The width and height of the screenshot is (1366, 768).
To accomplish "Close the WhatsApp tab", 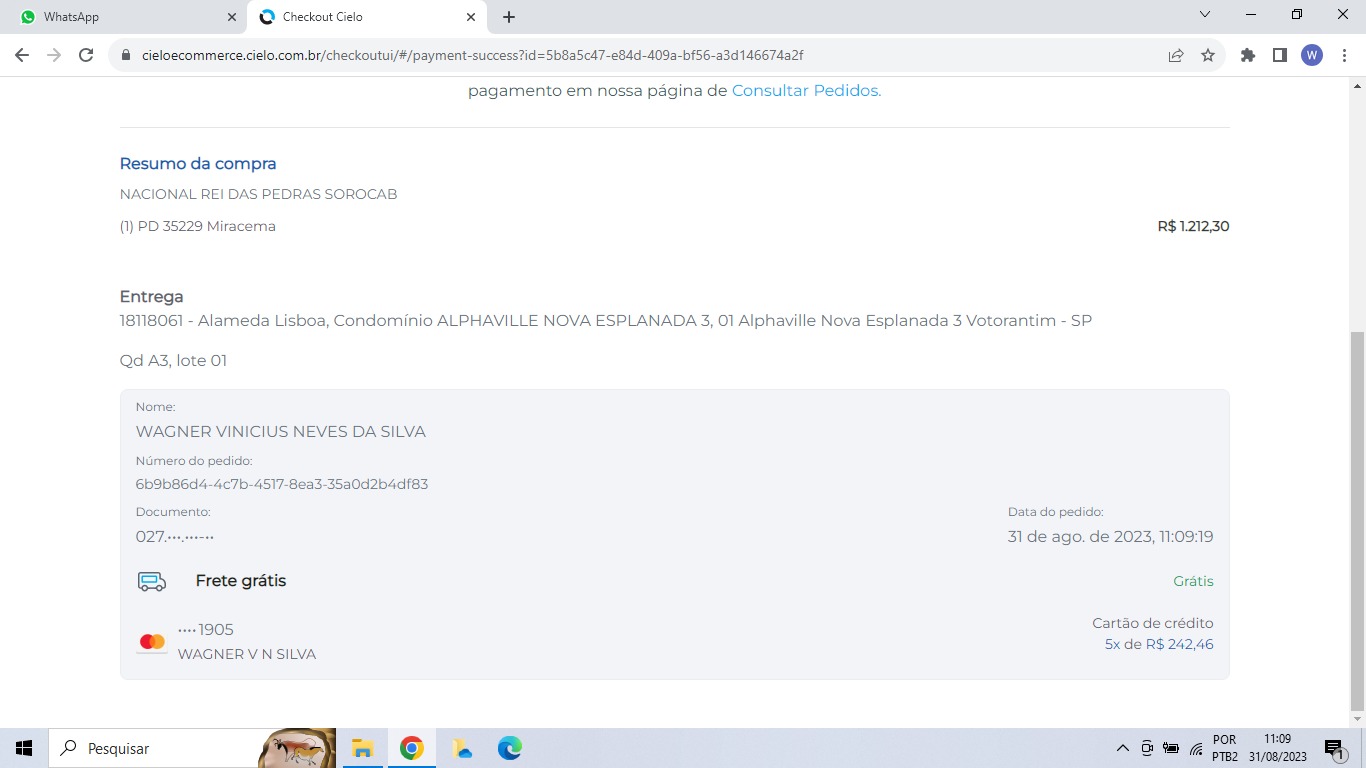I will (x=232, y=17).
